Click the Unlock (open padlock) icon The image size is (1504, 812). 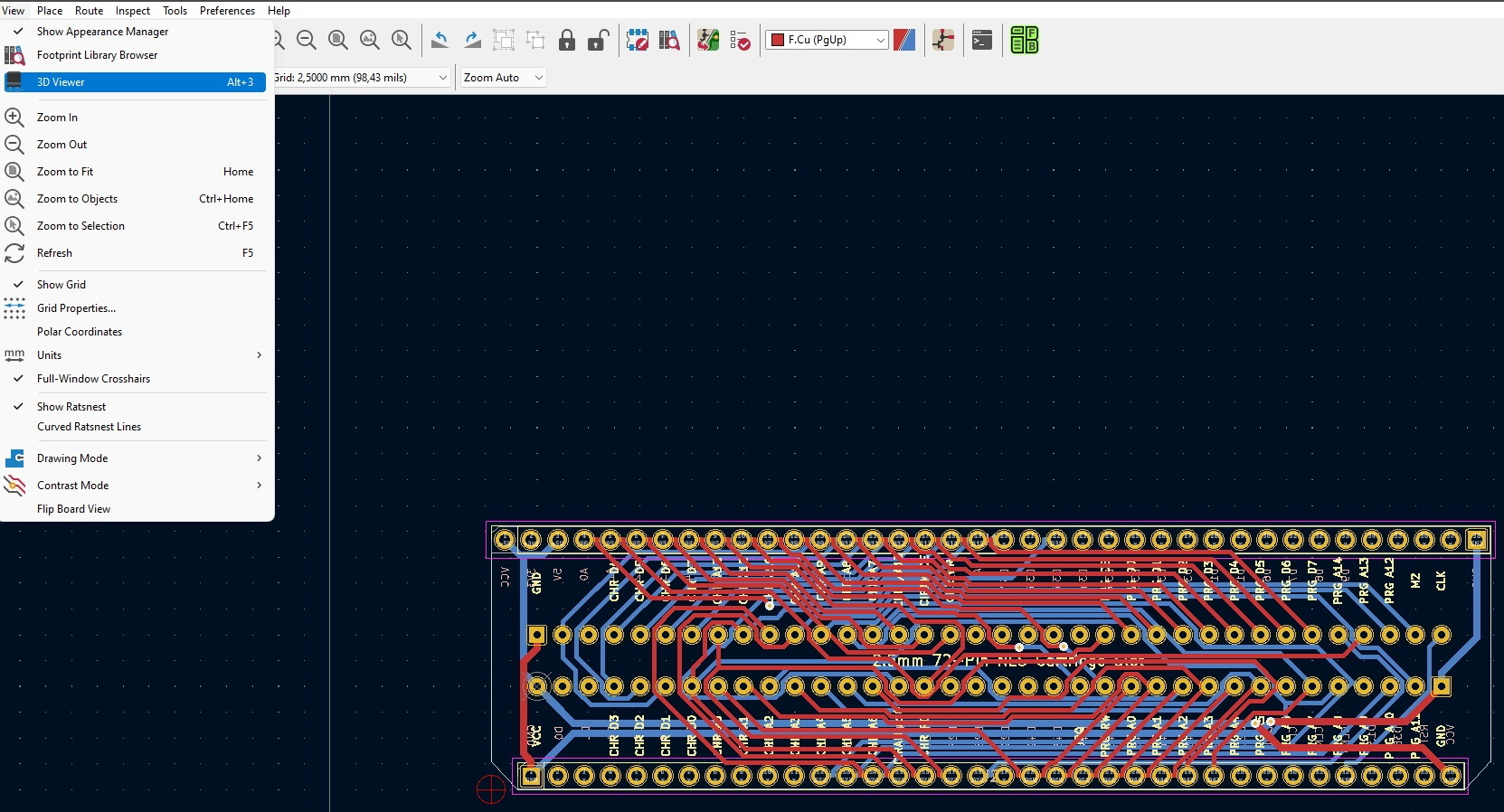(x=598, y=40)
